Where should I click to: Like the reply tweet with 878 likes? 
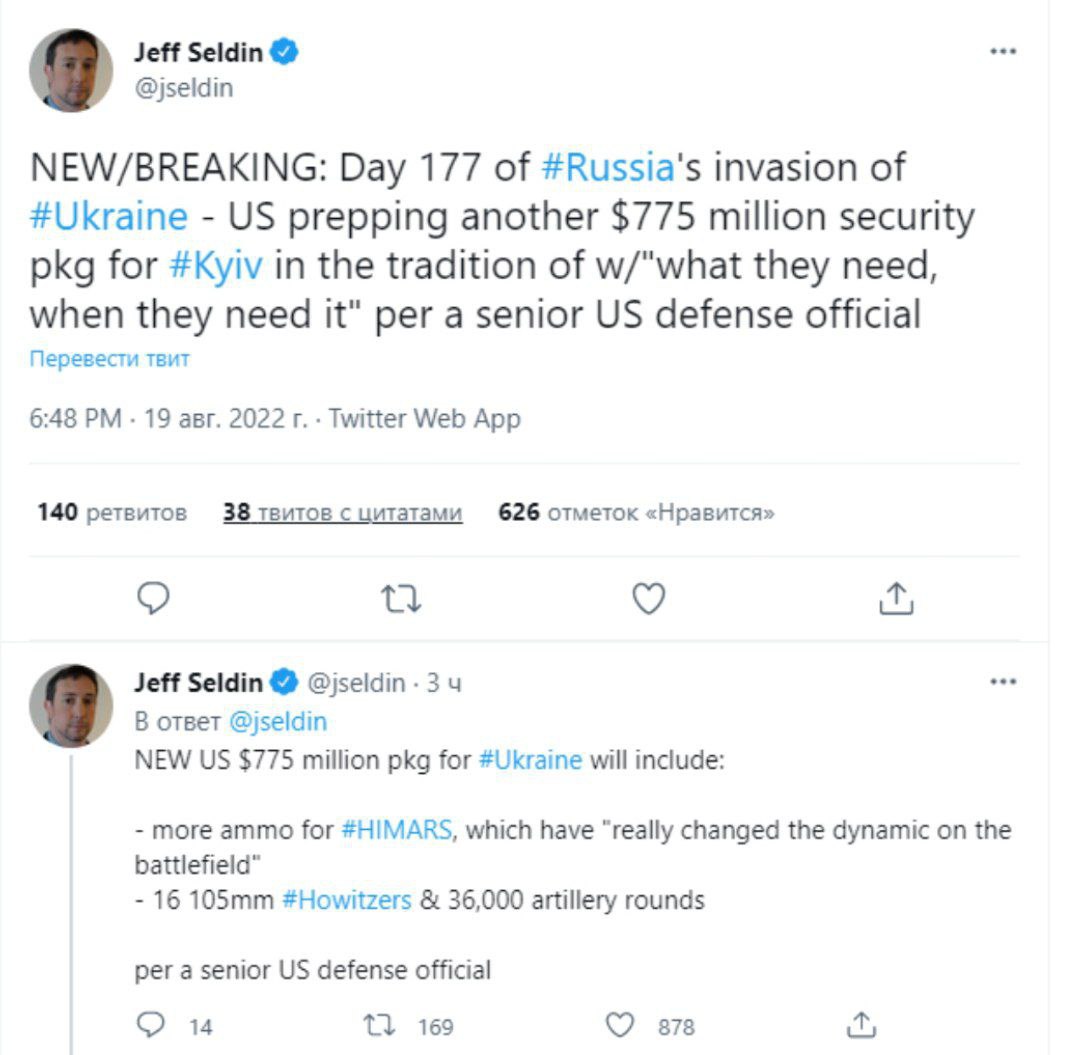(619, 1025)
